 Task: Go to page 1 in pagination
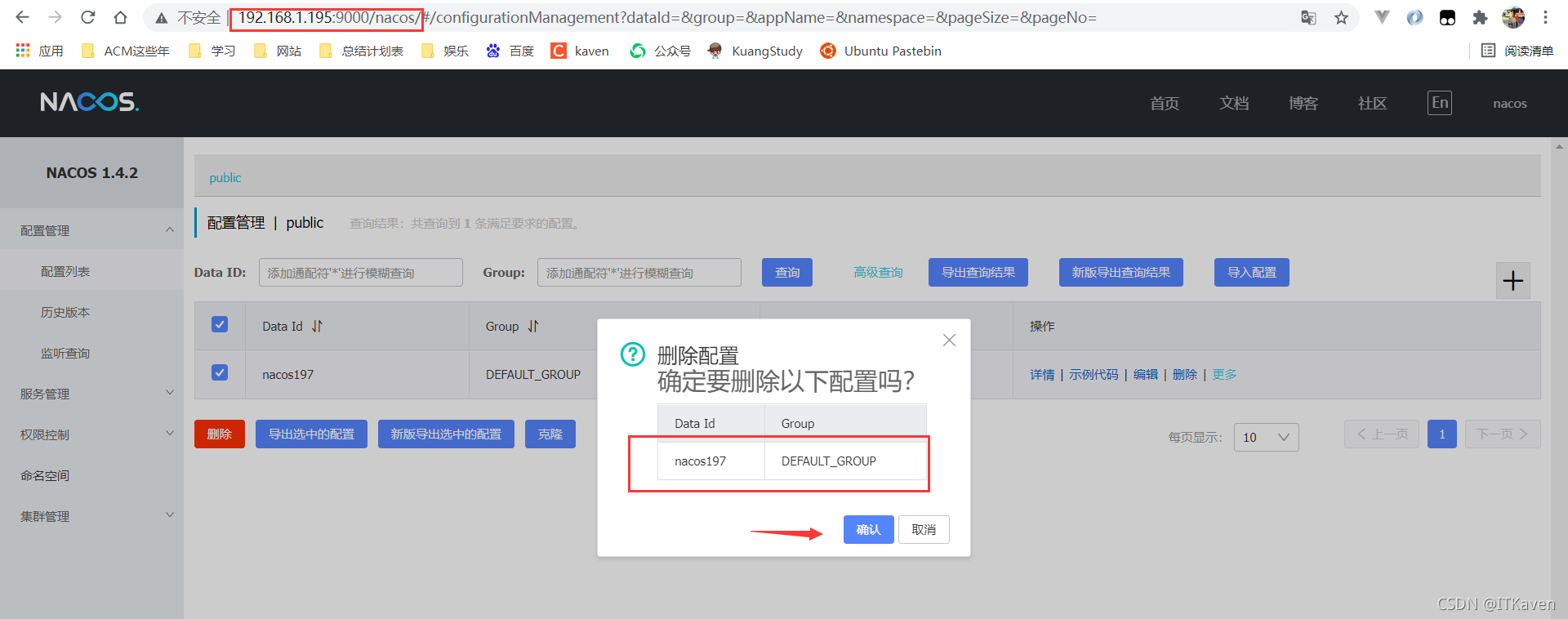pos(1442,434)
